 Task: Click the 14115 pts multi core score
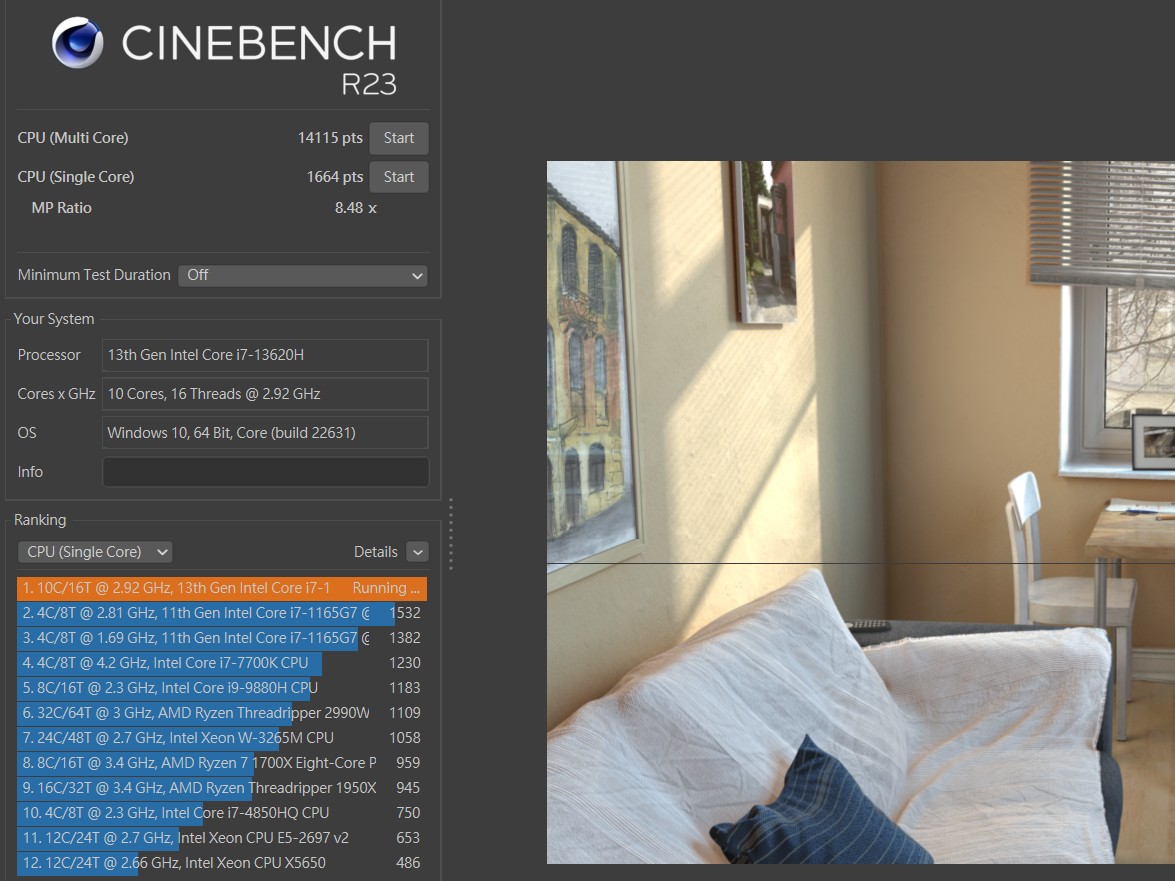point(330,138)
